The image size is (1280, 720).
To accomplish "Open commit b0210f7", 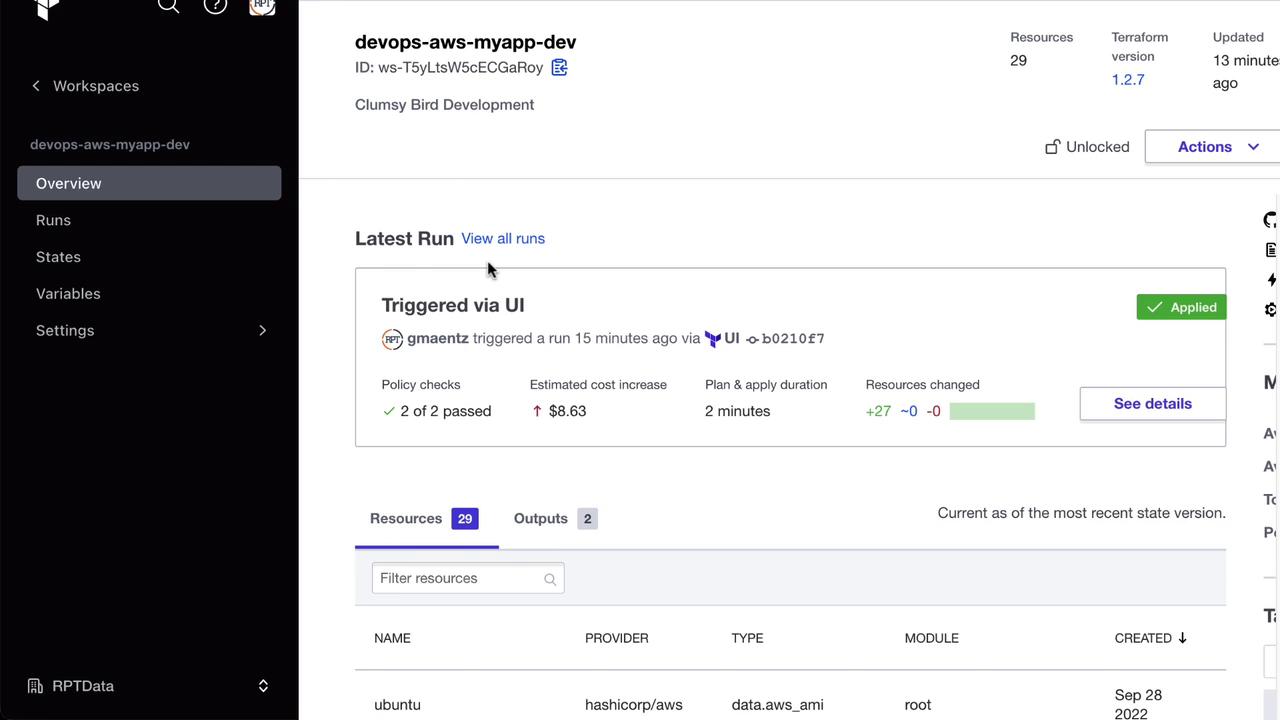I will (793, 339).
